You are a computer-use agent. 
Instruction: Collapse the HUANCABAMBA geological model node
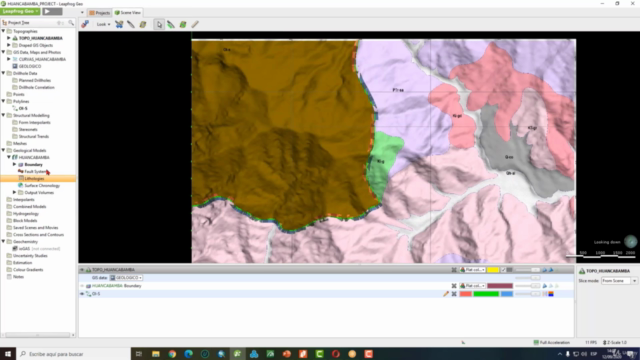pos(9,157)
